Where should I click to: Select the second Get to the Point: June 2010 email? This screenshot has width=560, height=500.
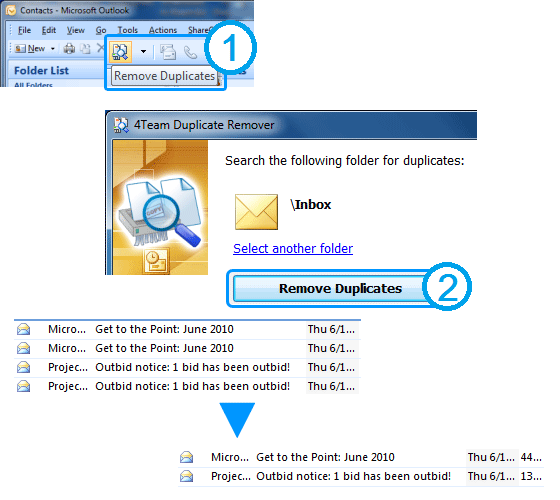tap(187, 348)
